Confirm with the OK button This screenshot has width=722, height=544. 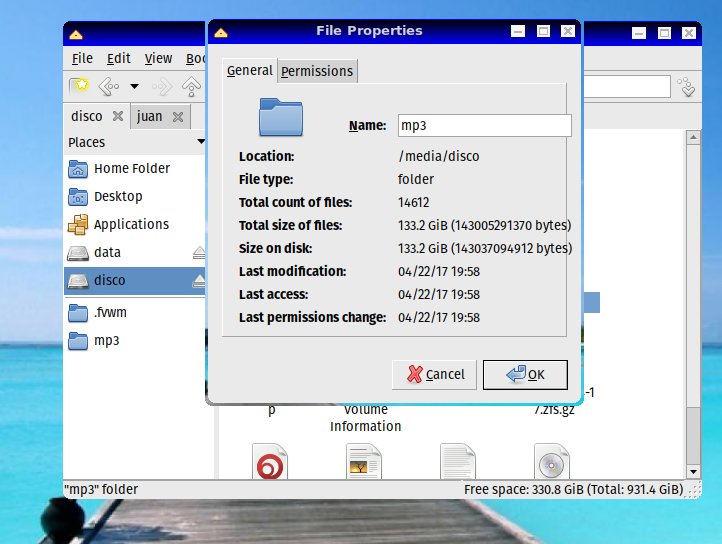pyautogui.click(x=525, y=374)
